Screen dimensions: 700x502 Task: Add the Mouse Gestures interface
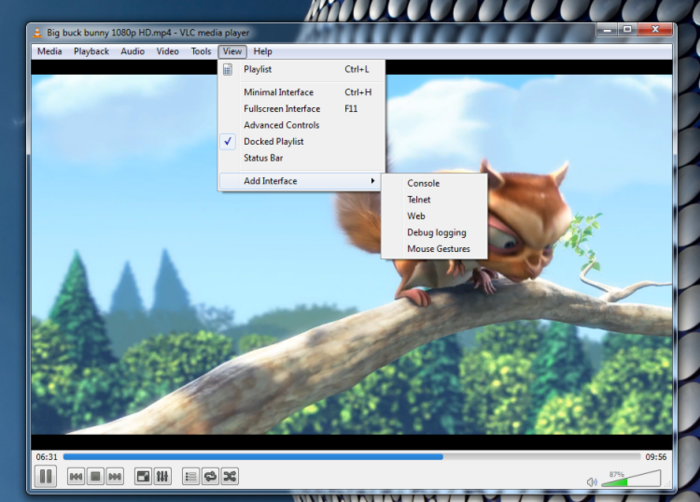pyautogui.click(x=434, y=249)
